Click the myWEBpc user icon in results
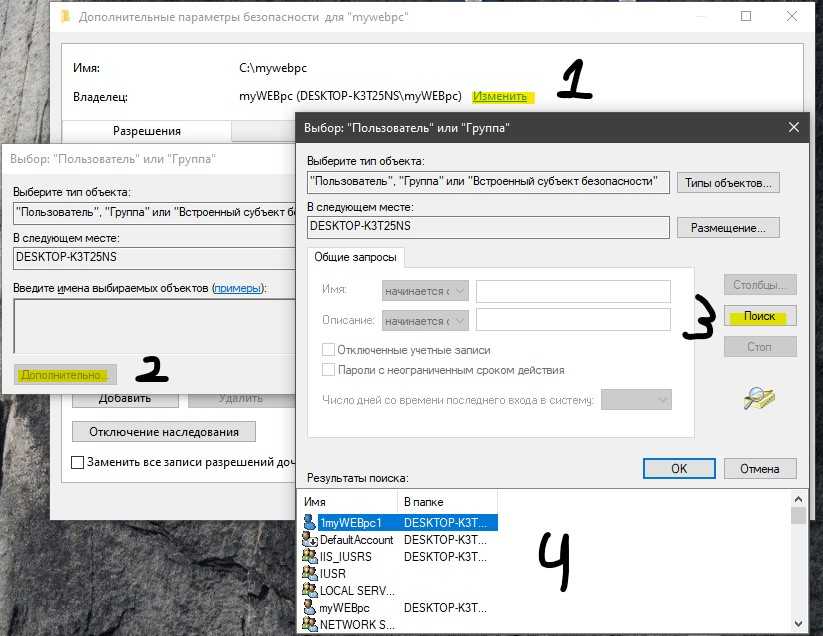The height and width of the screenshot is (636, 823). 310,607
